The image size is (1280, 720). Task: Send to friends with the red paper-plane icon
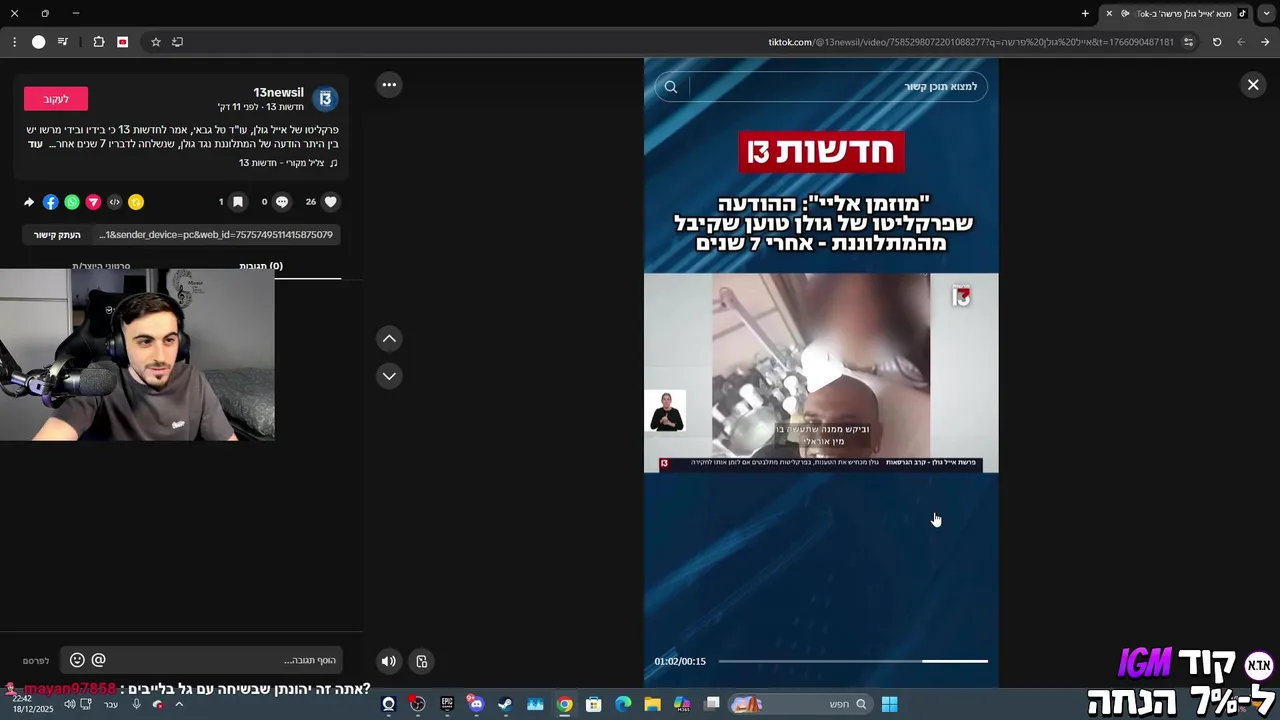[x=93, y=202]
